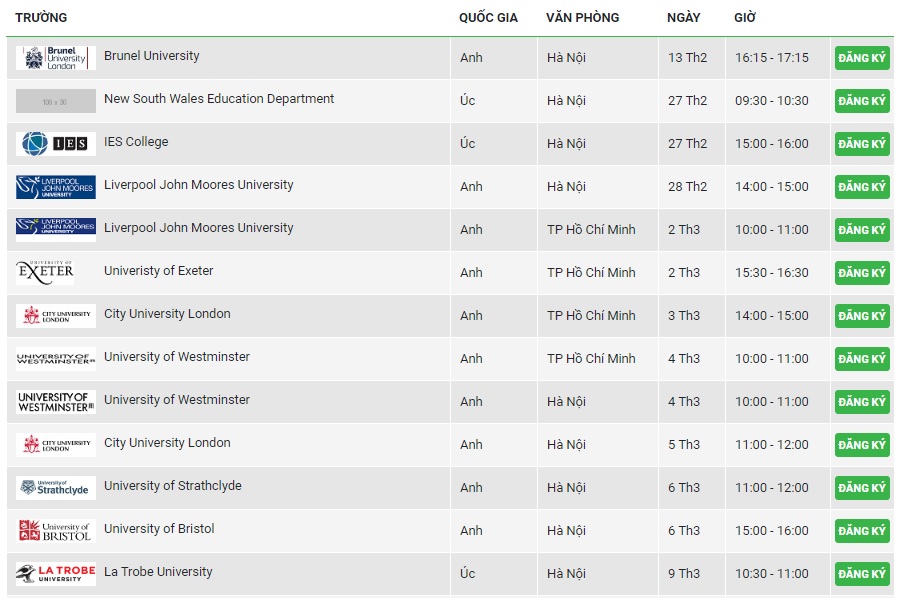Image resolution: width=902 pixels, height=603 pixels.
Task: Click City University London logo for 5 Th3
Action: click(56, 445)
